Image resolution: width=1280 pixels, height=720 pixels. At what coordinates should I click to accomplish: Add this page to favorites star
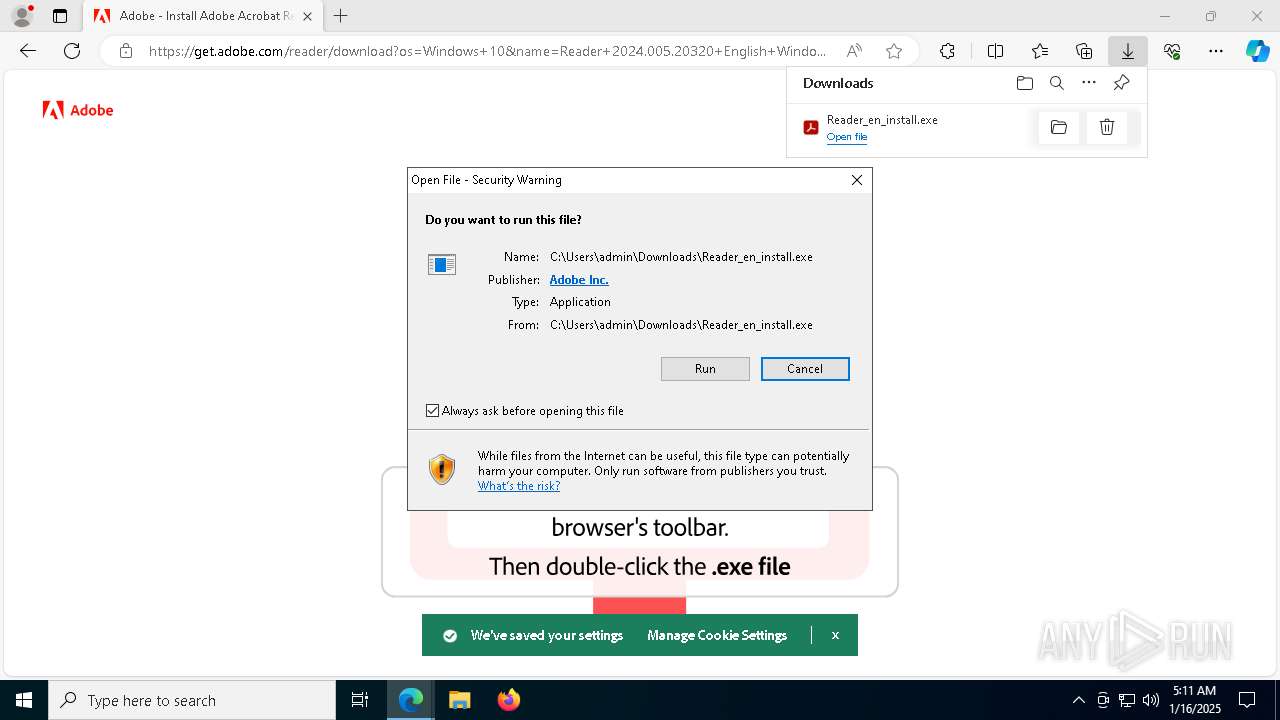(894, 51)
